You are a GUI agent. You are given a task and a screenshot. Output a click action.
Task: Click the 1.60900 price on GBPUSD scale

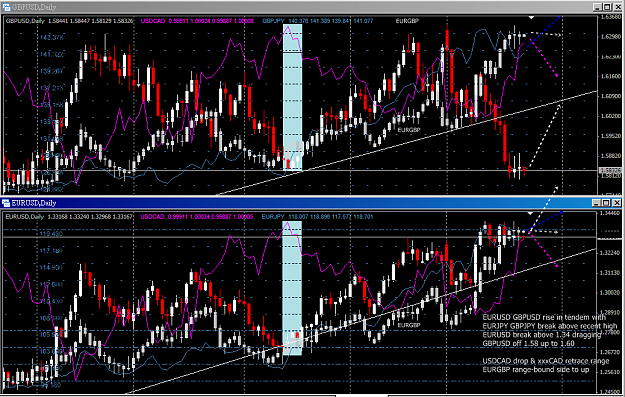tap(611, 96)
